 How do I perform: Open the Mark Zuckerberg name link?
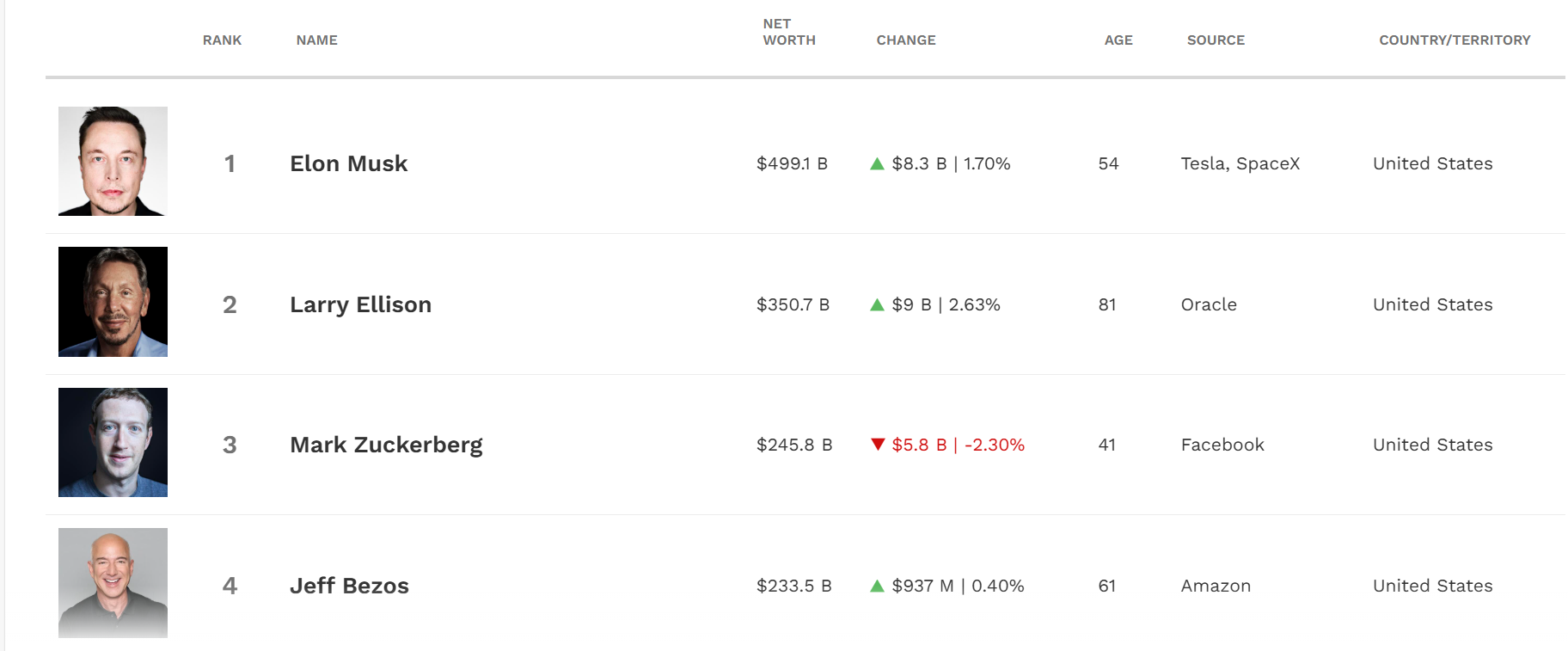pos(386,445)
